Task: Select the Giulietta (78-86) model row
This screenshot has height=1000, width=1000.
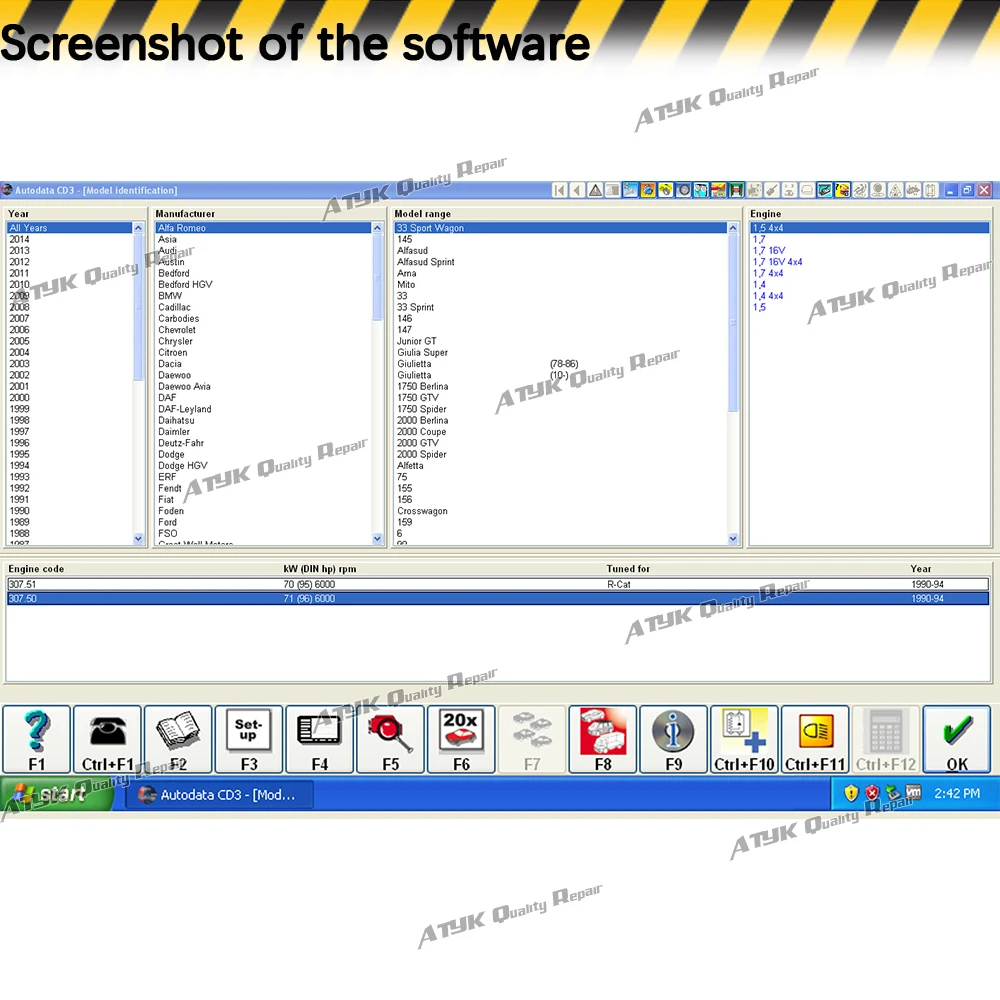Action: pos(561,364)
